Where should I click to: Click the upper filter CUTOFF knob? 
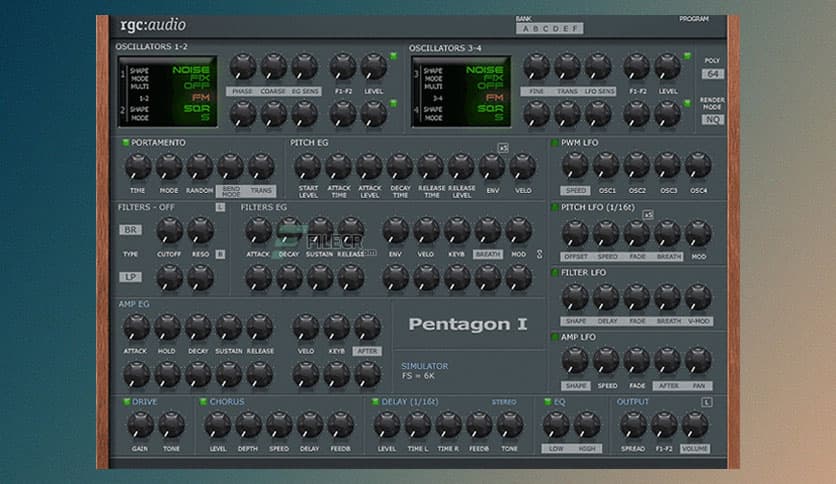pos(170,230)
